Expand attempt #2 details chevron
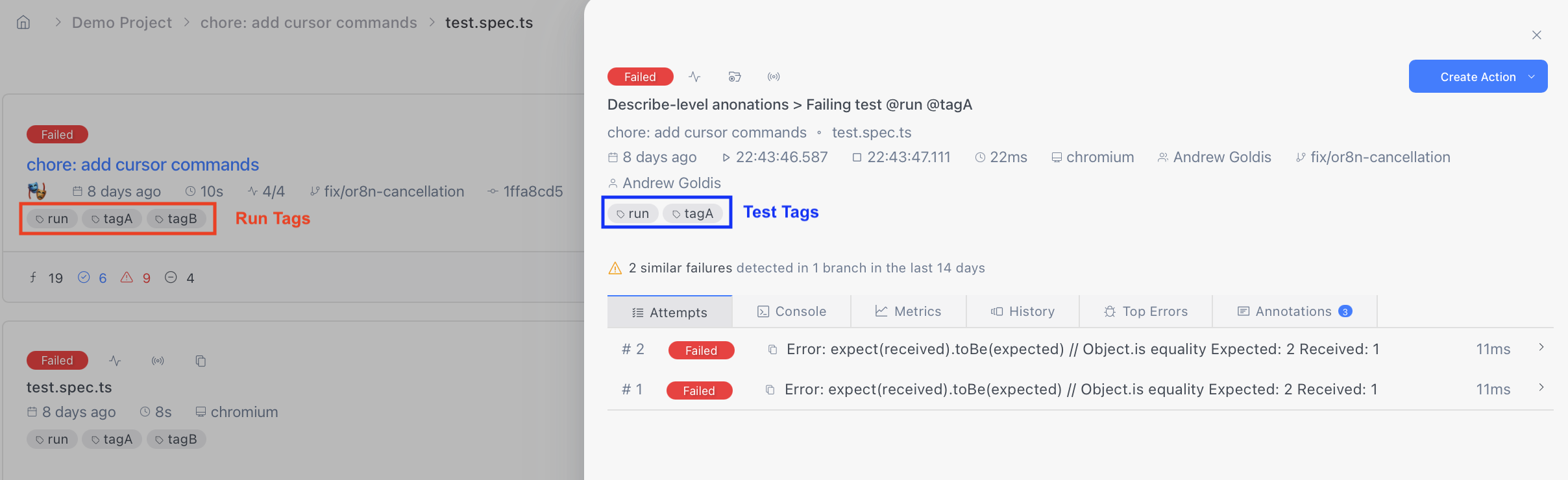Image resolution: width=1568 pixels, height=480 pixels. [1541, 348]
